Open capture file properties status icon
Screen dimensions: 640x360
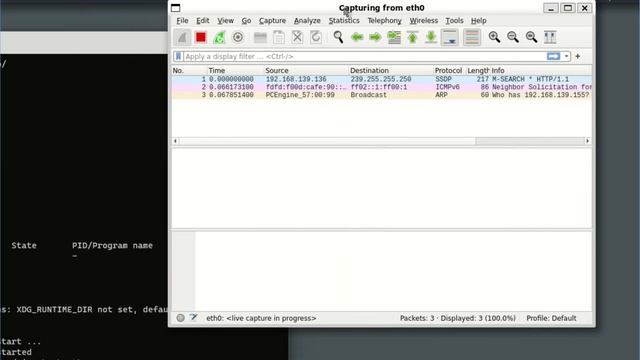click(193, 318)
